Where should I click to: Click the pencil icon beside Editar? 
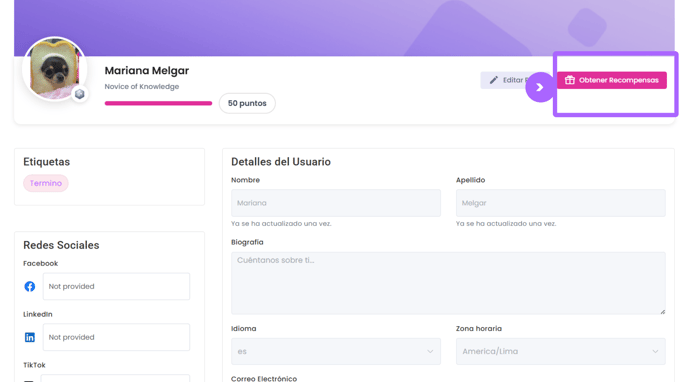(494, 80)
